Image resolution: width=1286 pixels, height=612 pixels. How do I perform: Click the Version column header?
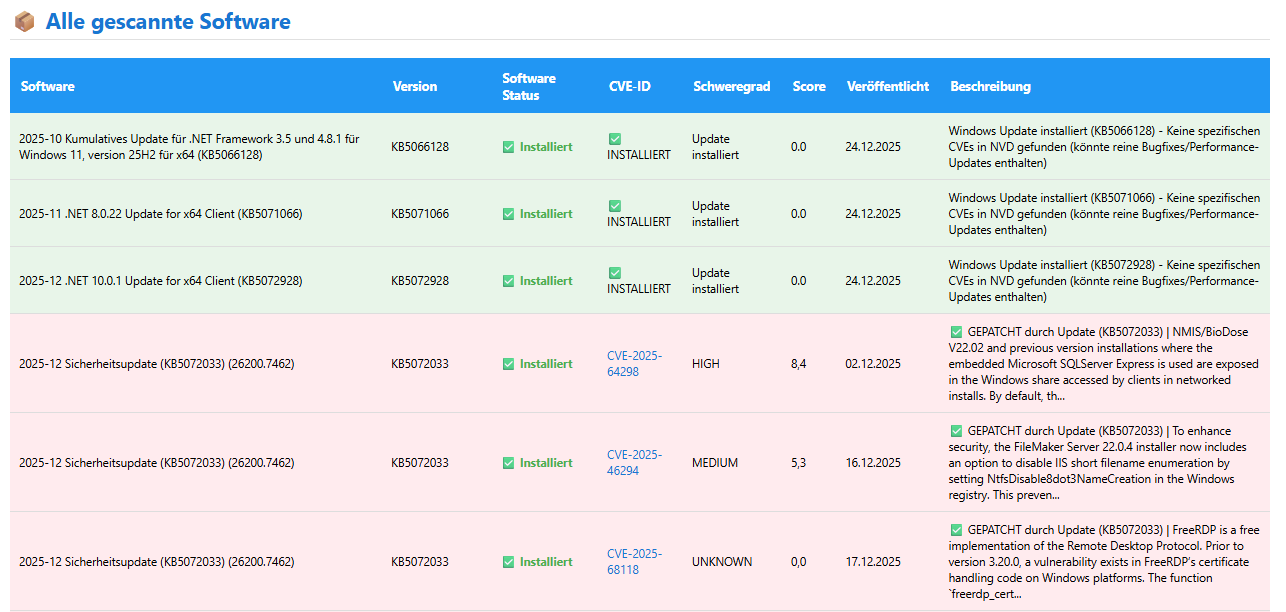click(x=415, y=86)
